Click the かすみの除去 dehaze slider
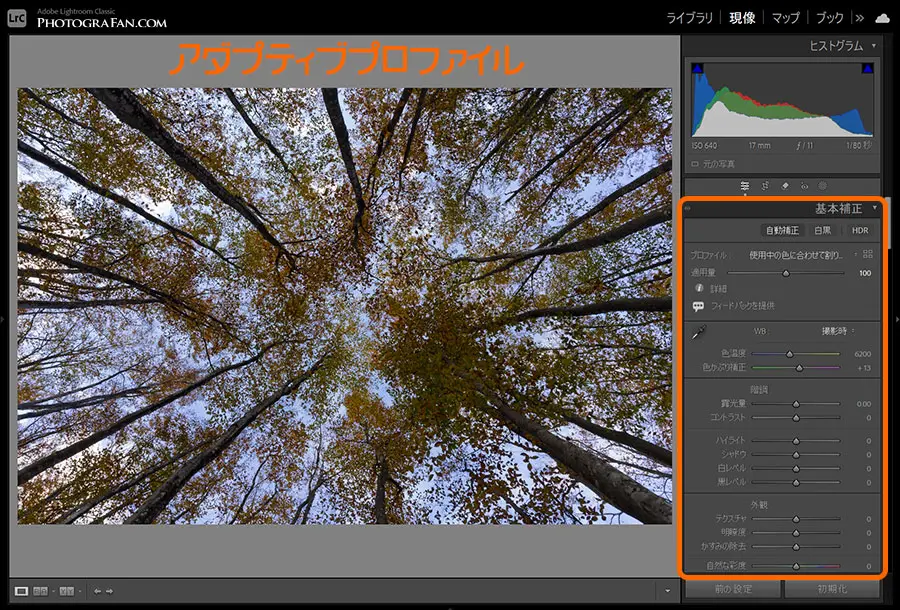 tap(796, 547)
